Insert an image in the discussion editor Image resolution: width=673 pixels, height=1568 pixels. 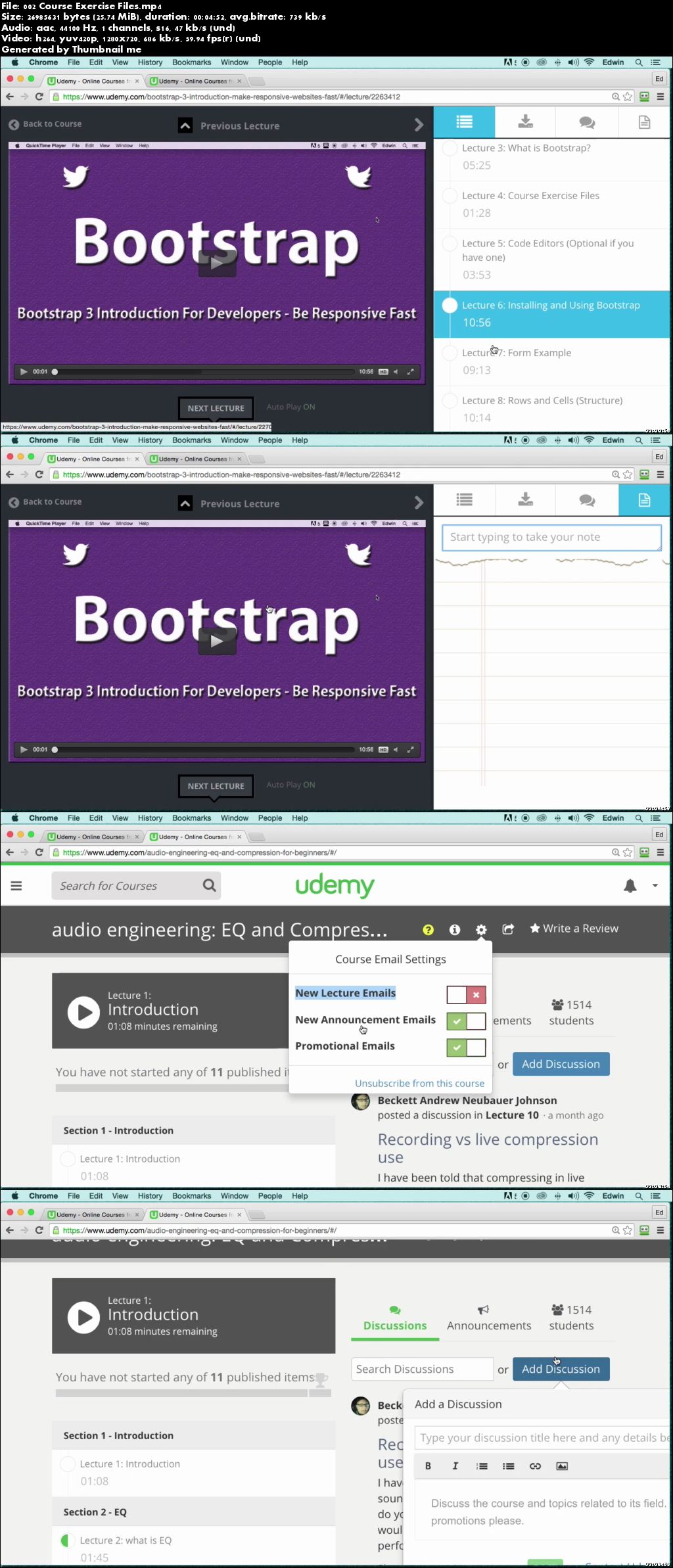pyautogui.click(x=562, y=1465)
